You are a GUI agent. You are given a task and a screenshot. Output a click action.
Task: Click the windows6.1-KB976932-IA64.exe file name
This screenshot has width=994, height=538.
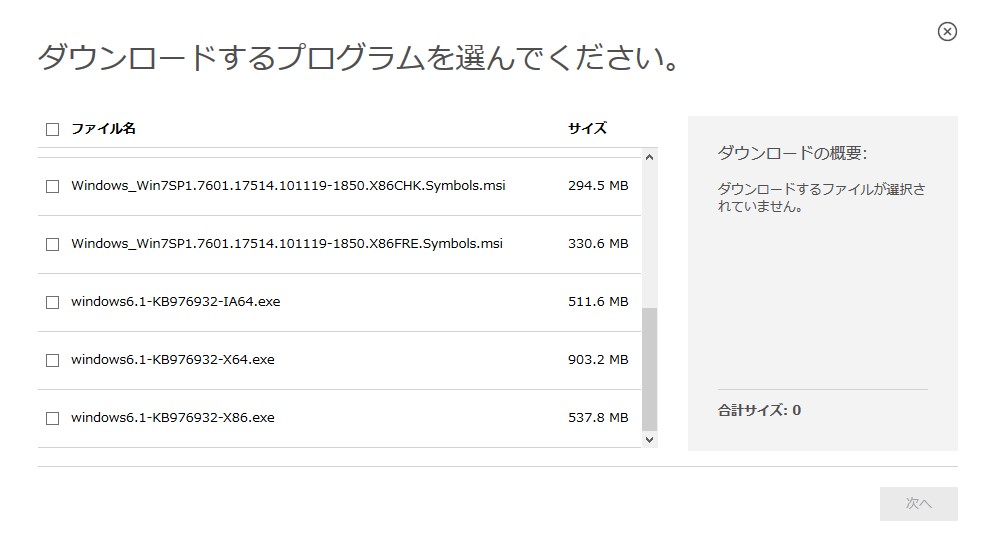coord(175,302)
